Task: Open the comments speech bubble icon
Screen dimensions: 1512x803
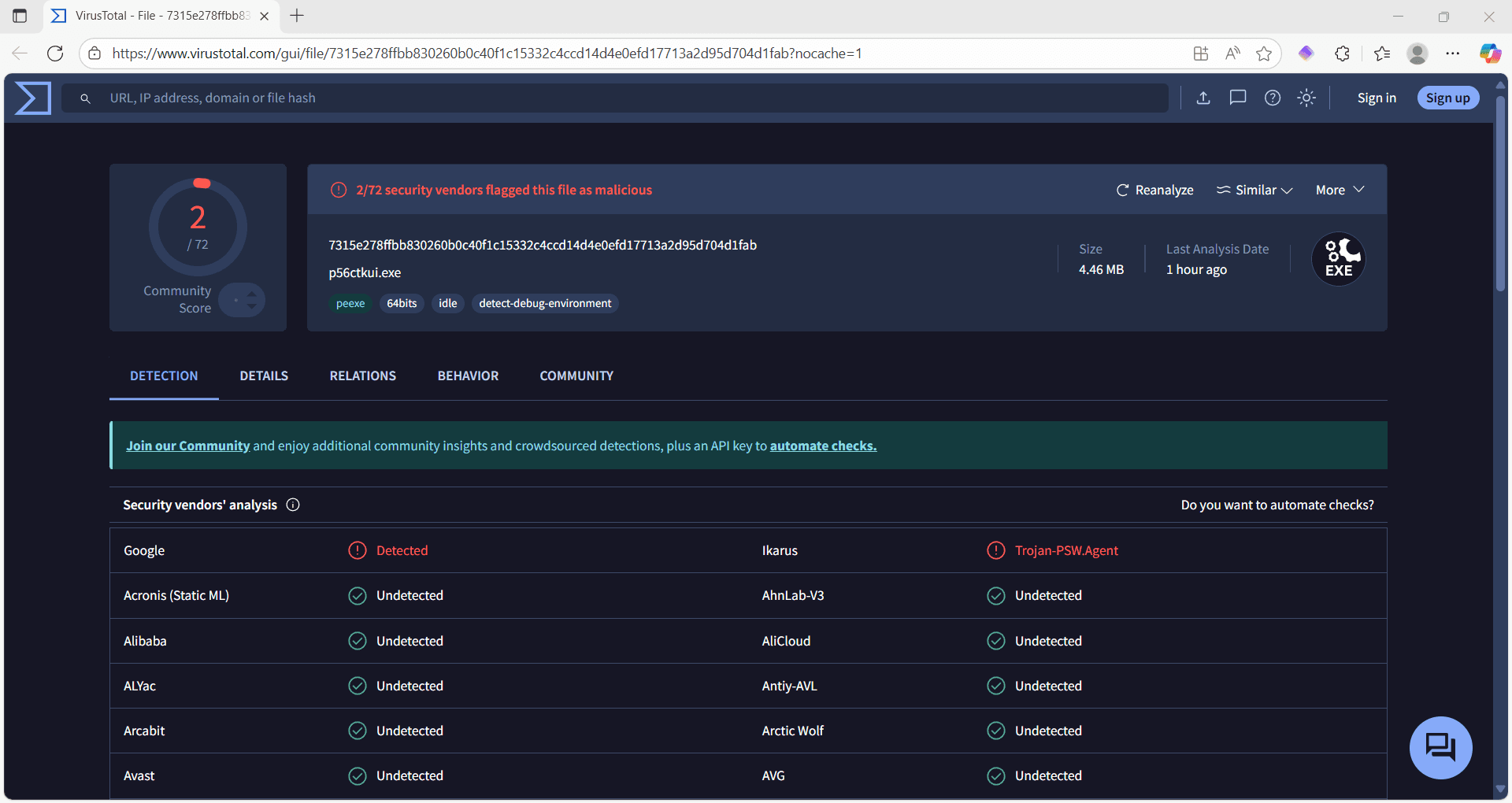Action: click(x=1238, y=98)
